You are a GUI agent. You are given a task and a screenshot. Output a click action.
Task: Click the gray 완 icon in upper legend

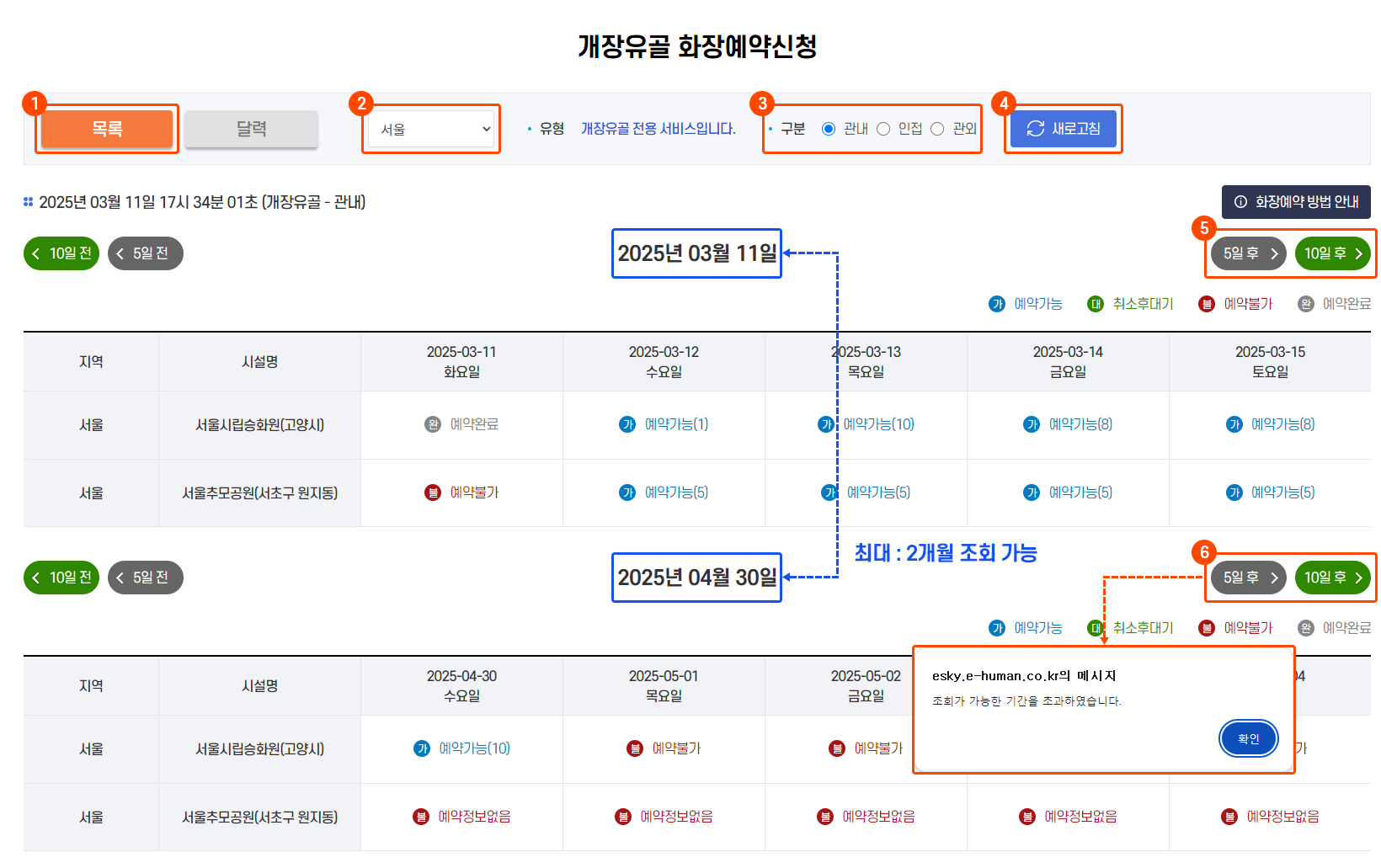click(x=1306, y=304)
